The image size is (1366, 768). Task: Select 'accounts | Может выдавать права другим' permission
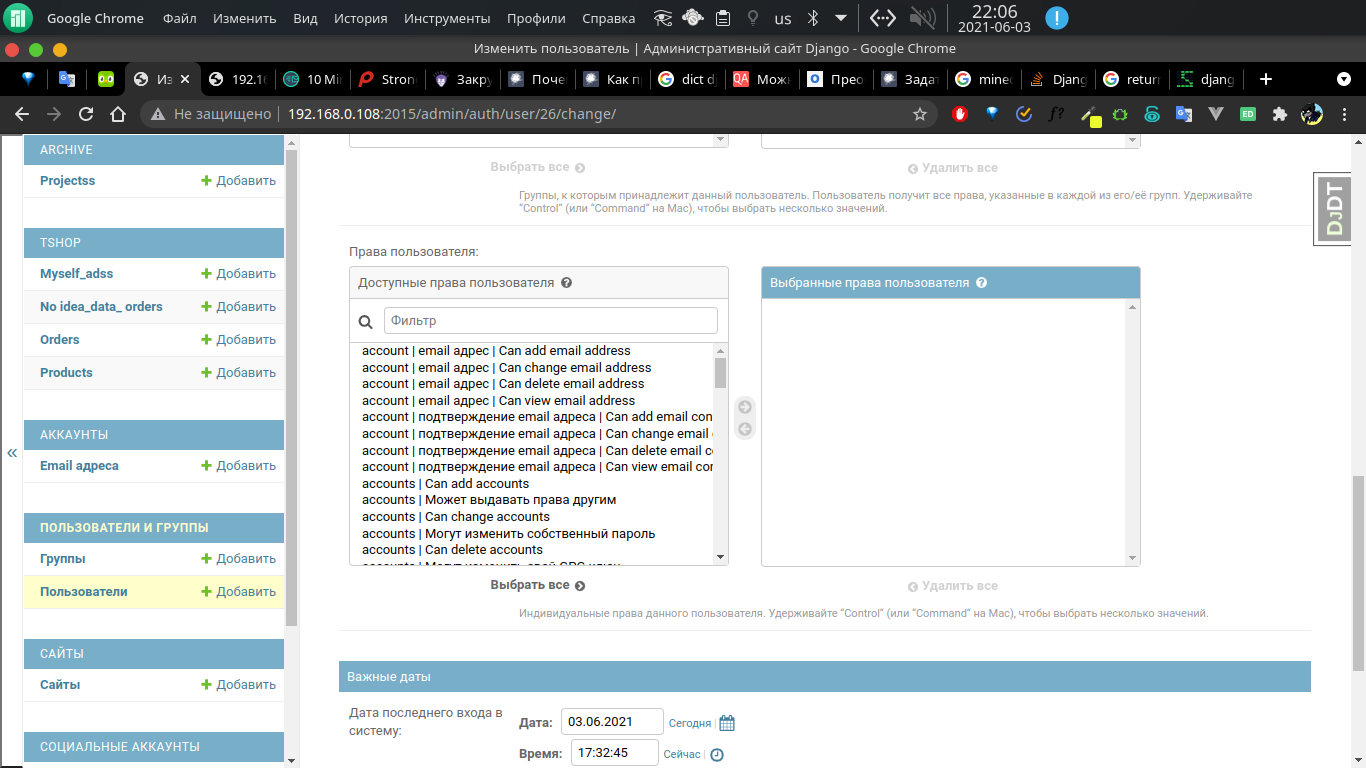click(489, 500)
